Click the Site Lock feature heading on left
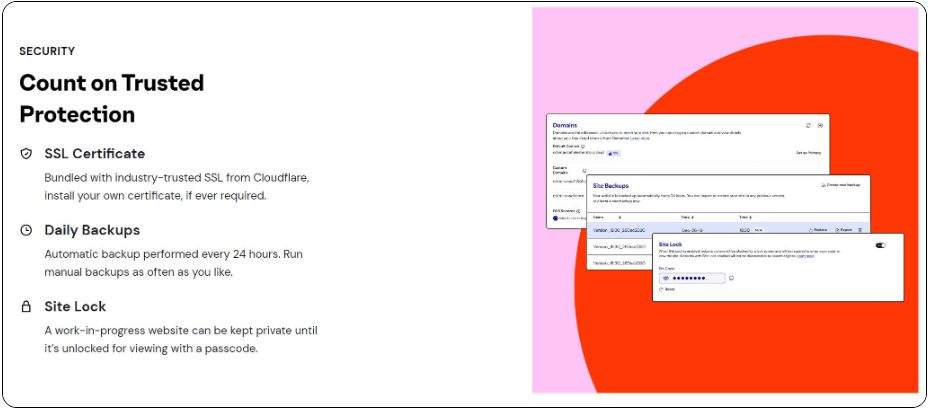The height and width of the screenshot is (409, 928). coord(75,307)
